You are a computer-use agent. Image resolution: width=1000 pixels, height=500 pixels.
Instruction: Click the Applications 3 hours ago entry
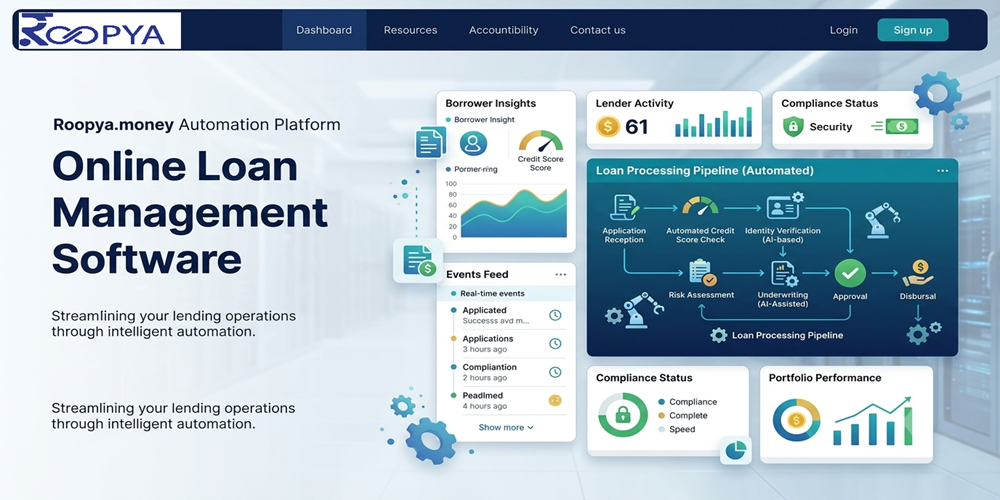[506, 344]
